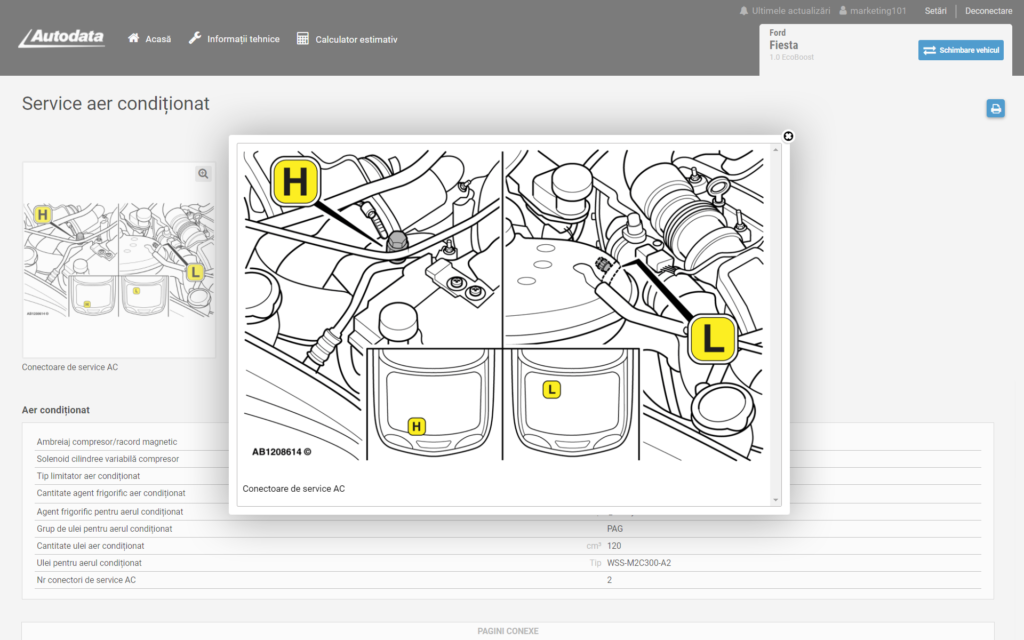Click the bell icon for Ultimele actualizări
Screen dimensions: 1024x640
(x=744, y=11)
